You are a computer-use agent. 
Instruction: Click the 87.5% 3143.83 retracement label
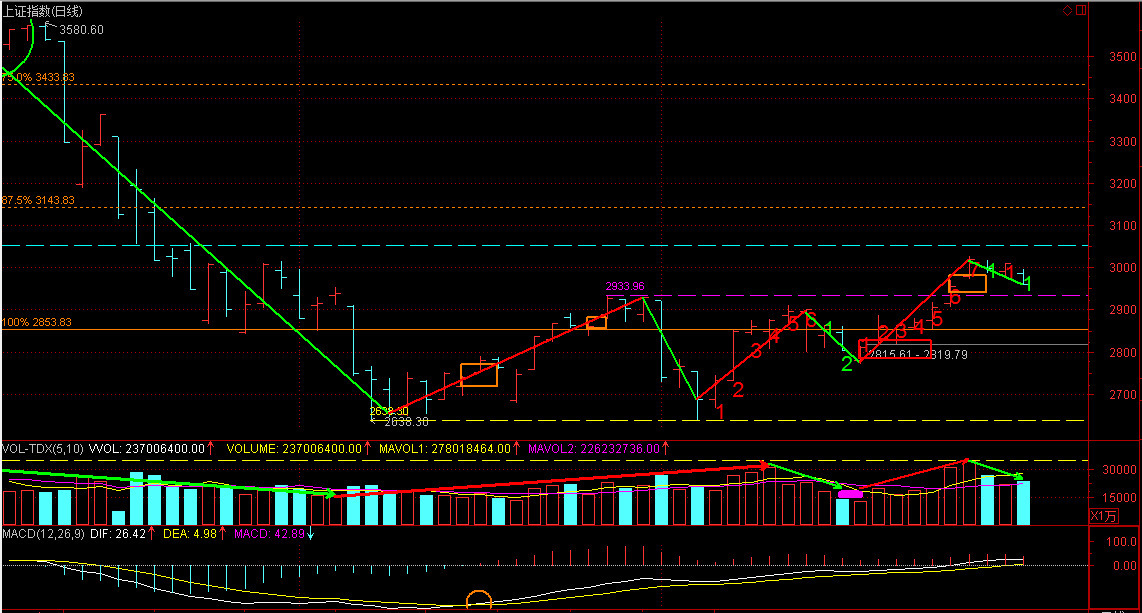(38, 200)
